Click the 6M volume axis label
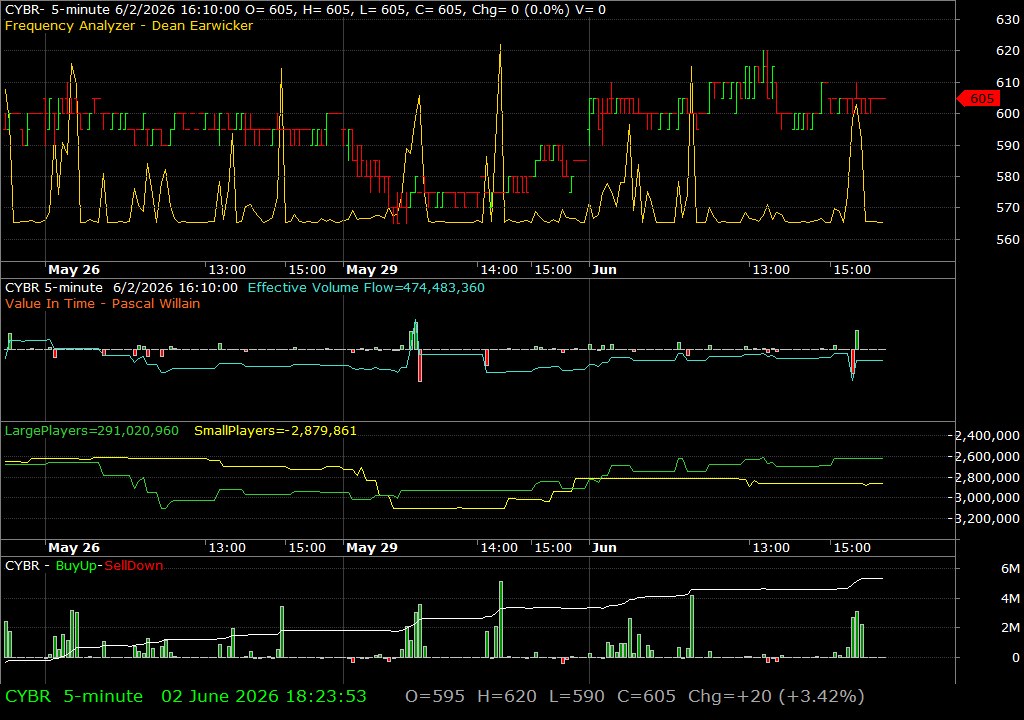 [x=1010, y=568]
